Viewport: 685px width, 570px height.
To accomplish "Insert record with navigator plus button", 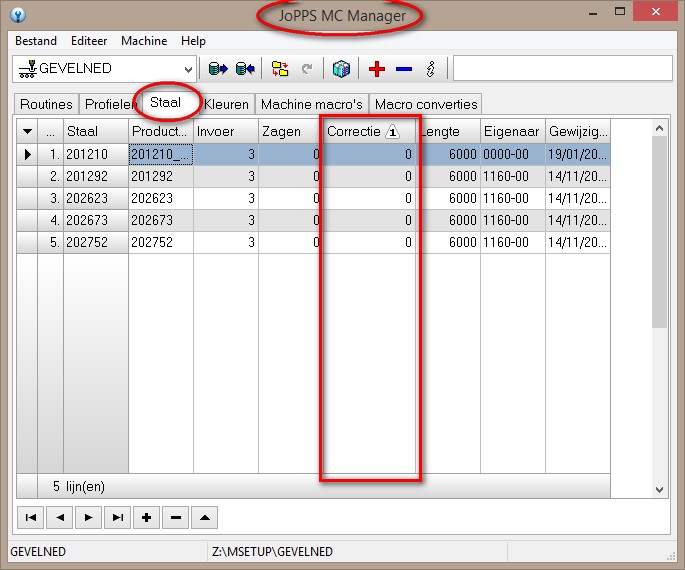I will 146,518.
